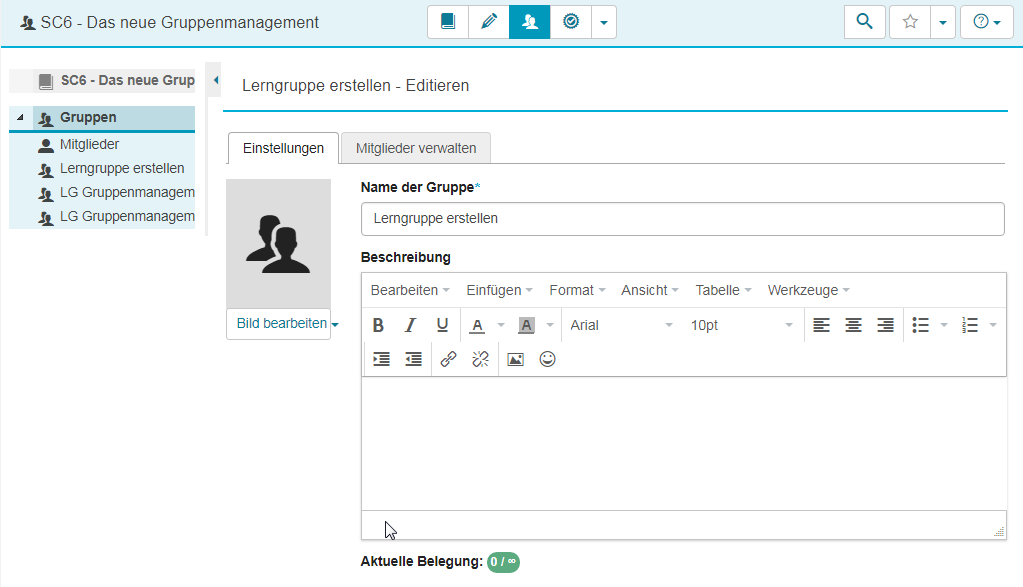This screenshot has height=587, width=1023.
Task: Click the Name der Gruppe input field
Action: tap(682, 218)
